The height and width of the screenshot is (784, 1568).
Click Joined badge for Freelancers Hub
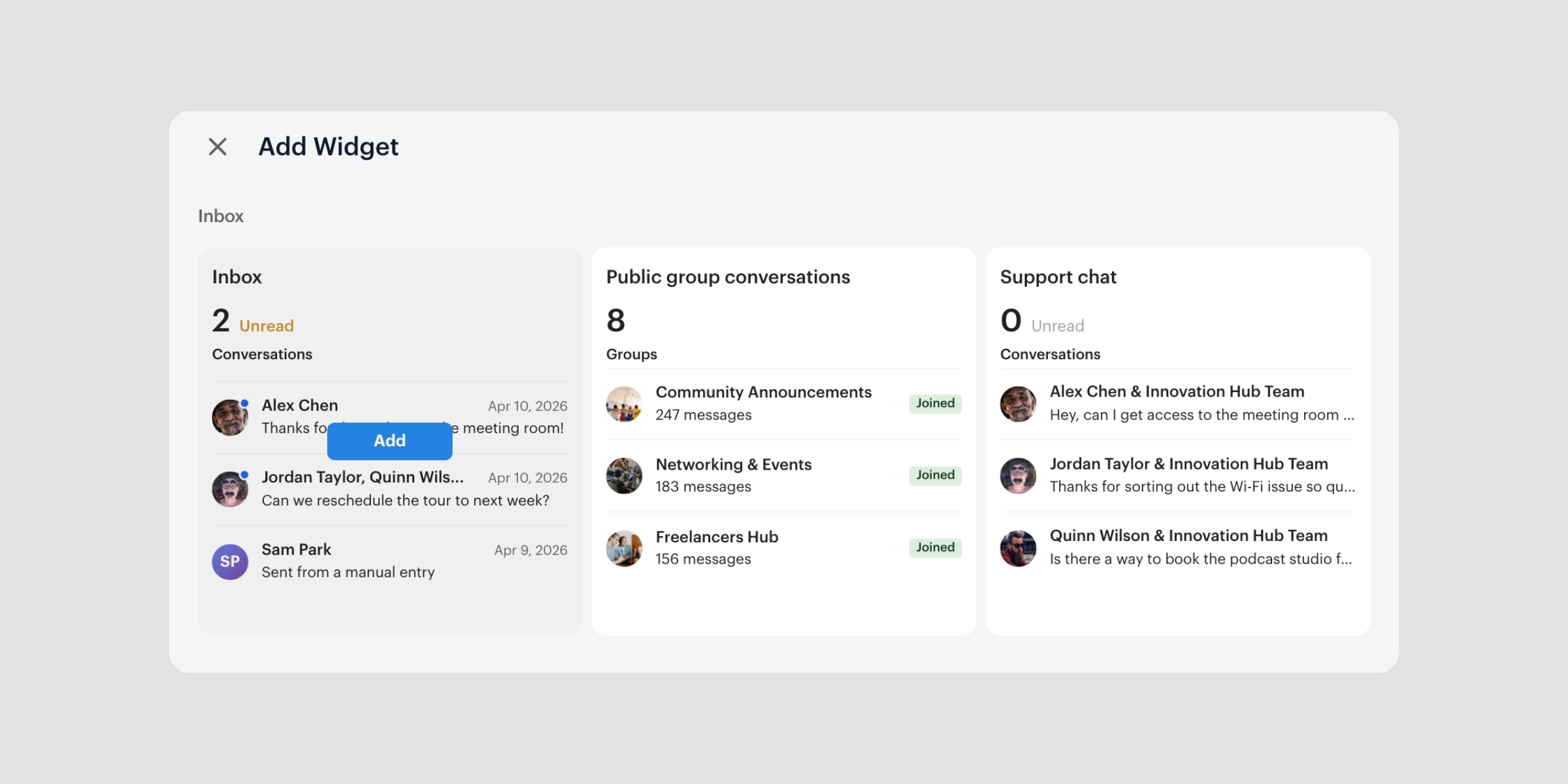click(x=935, y=547)
